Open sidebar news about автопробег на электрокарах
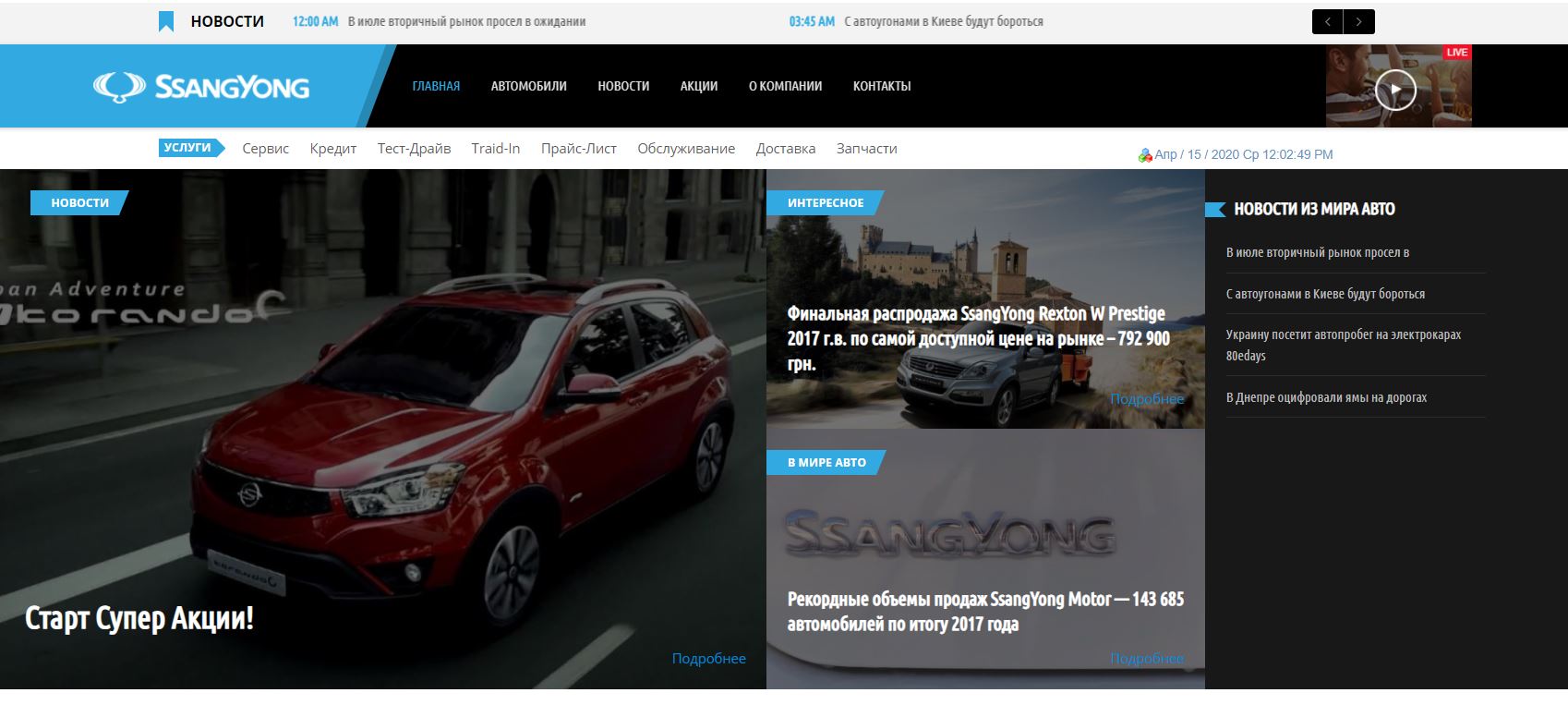This screenshot has width=1568, height=705. click(x=1344, y=345)
